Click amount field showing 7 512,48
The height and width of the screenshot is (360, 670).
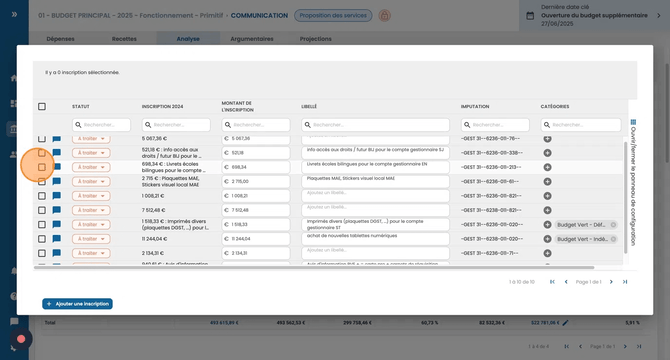(256, 210)
